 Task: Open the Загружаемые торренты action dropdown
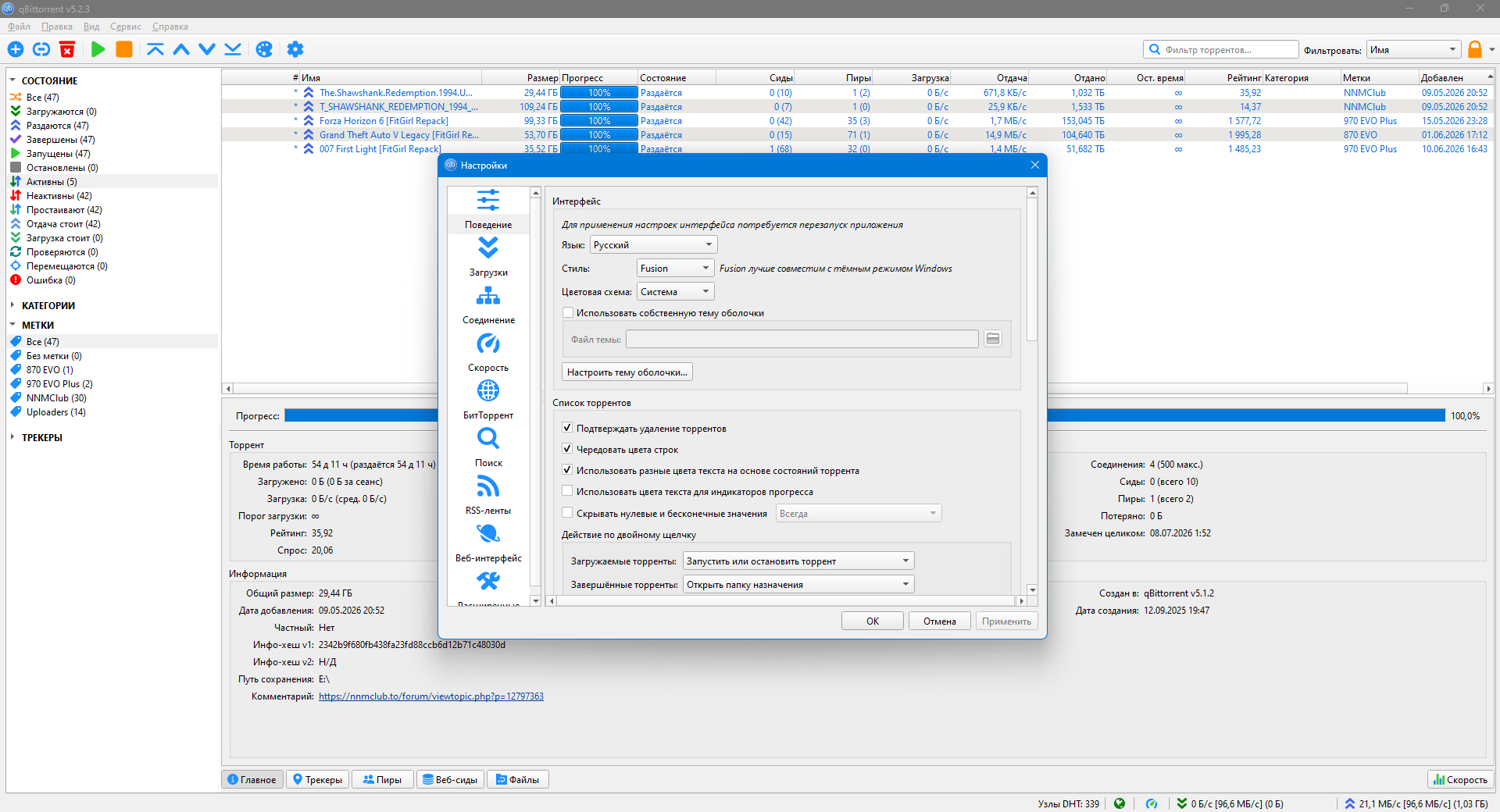pyautogui.click(x=798, y=561)
